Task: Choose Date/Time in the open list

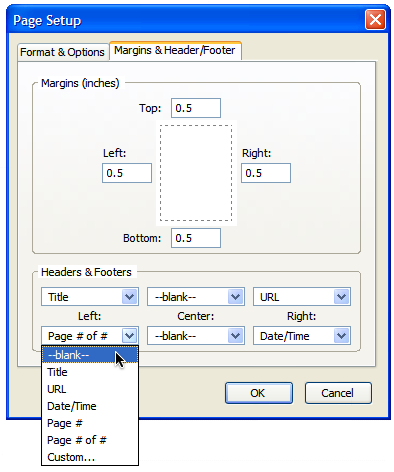Action: point(90,406)
